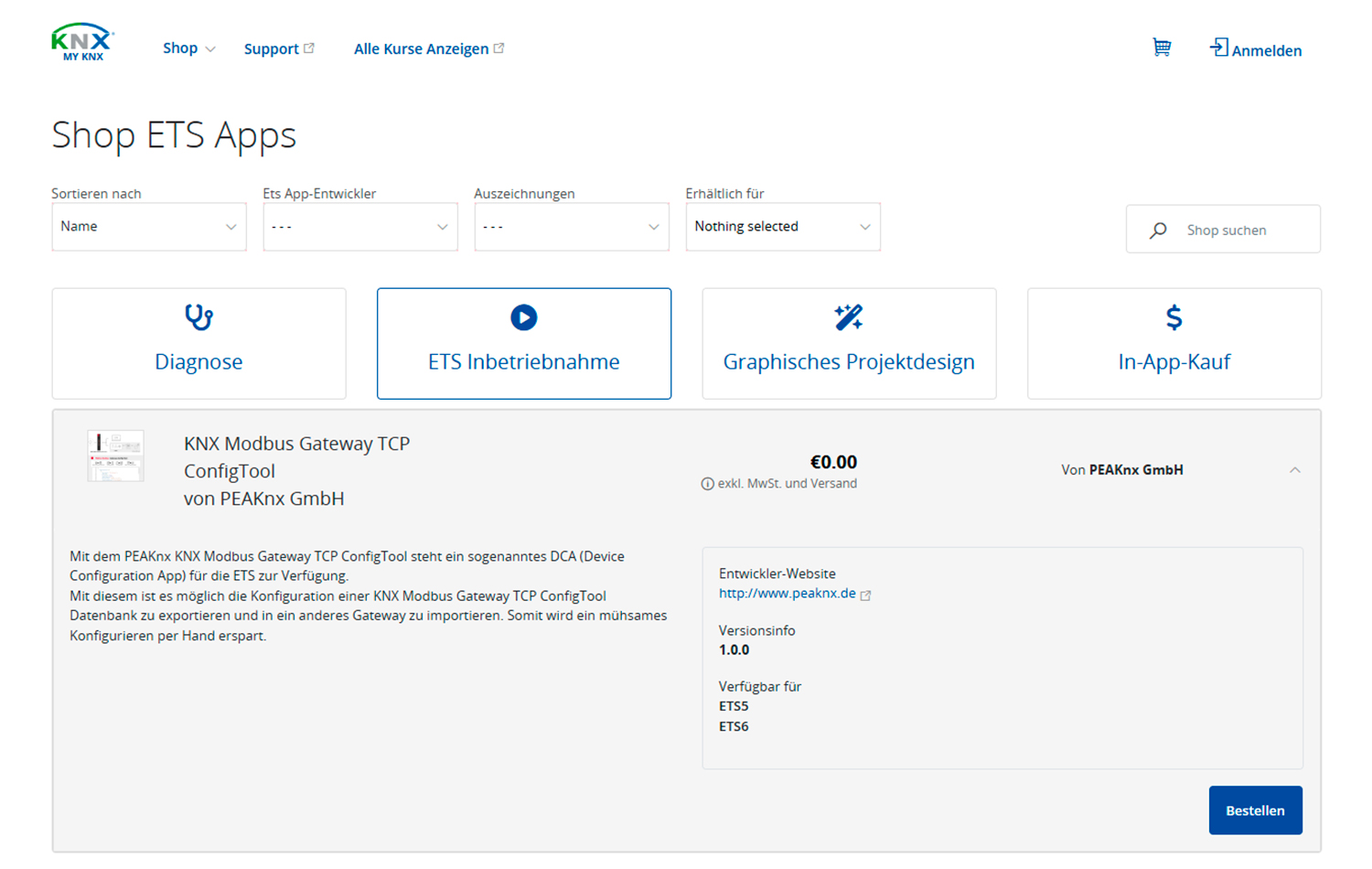Select the In-App-Kauf category tab
This screenshot has width=1372, height=869.
[1174, 344]
